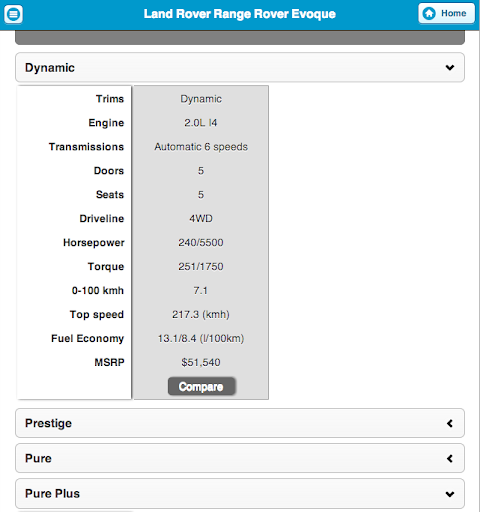Viewport: 480px width, 512px height.
Task: Click the Engine 2.0L I4 value
Action: coord(201,123)
